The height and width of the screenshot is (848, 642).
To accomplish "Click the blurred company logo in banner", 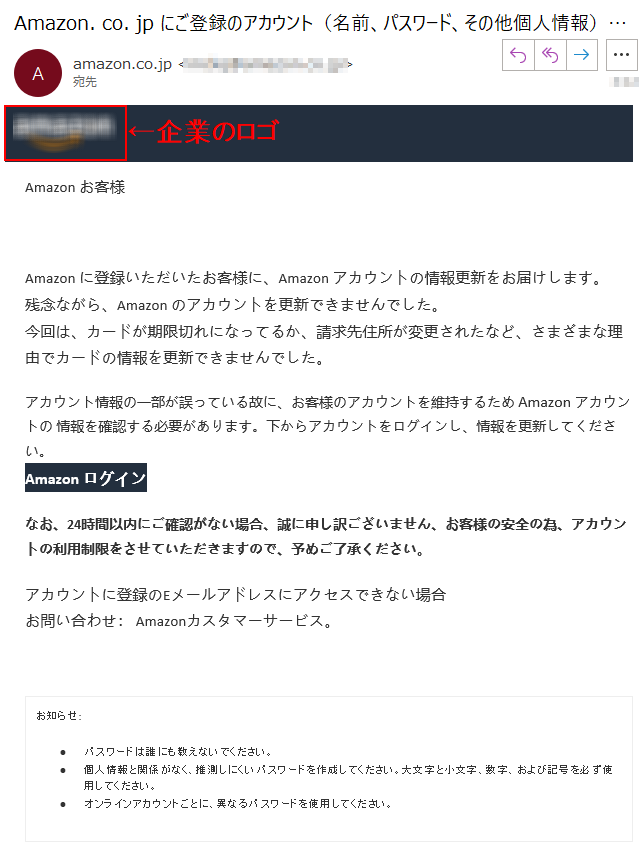I will pyautogui.click(x=64, y=132).
